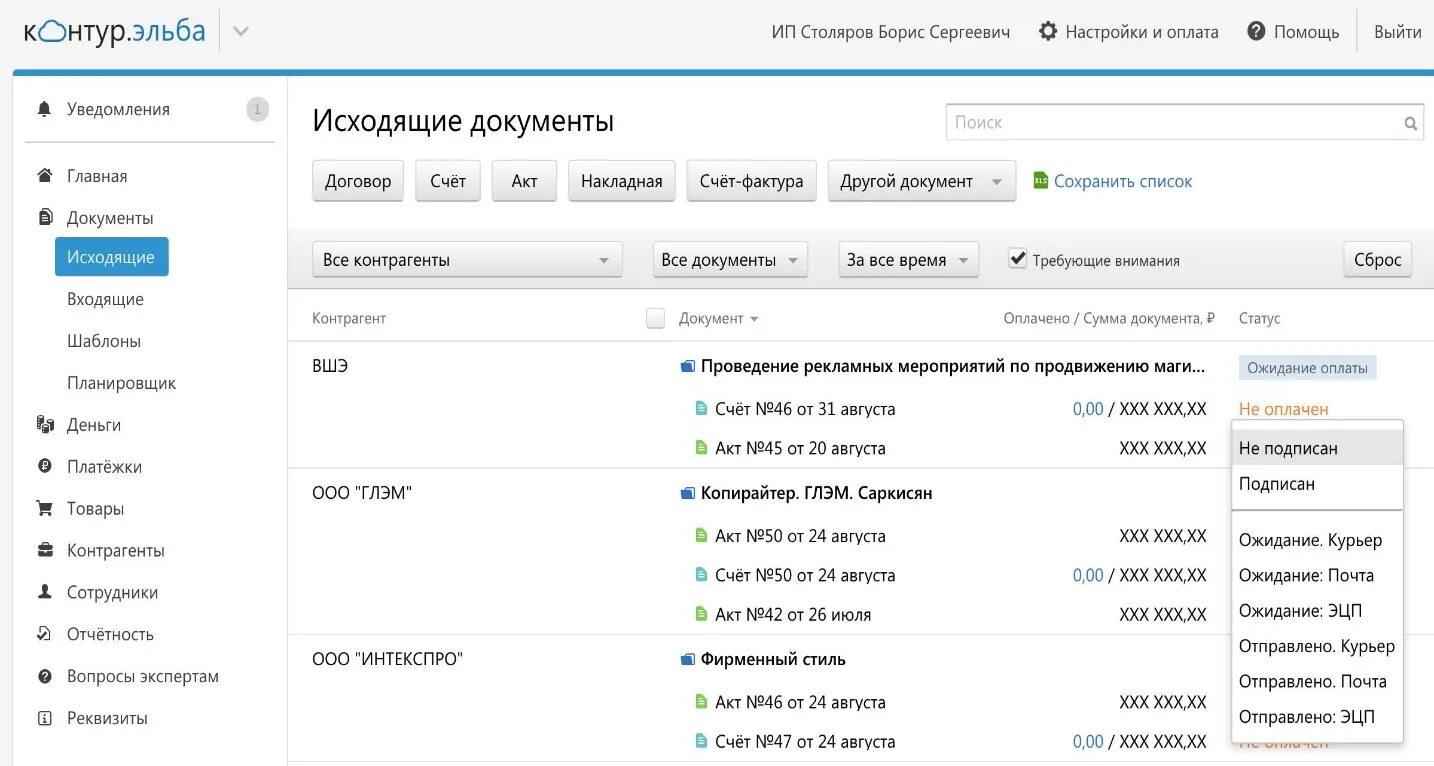Open the "Все контрагенты" dropdown
Screen dimensions: 1434x766
467,260
